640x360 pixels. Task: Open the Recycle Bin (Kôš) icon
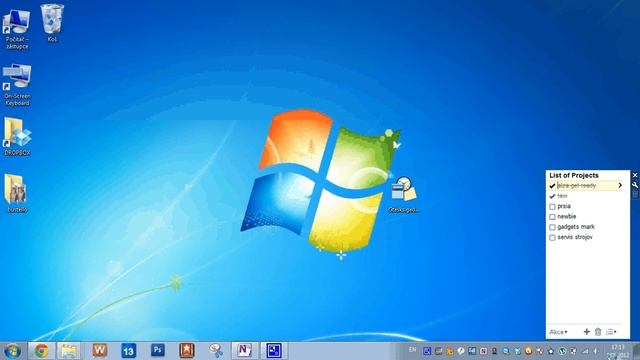point(52,23)
